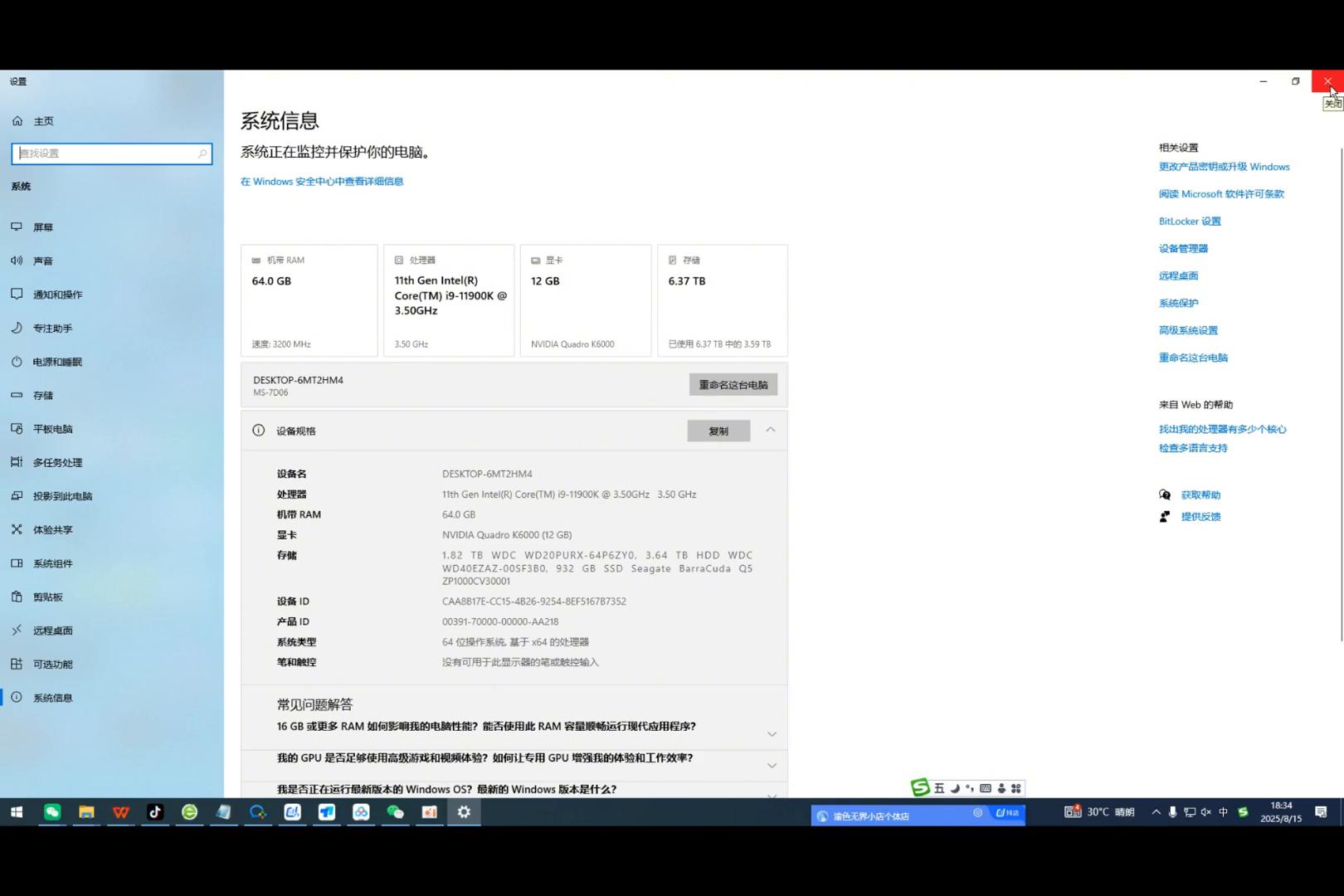The height and width of the screenshot is (896, 1344).
Task: Open the File Explorer taskbar icon
Action: pyautogui.click(x=86, y=812)
